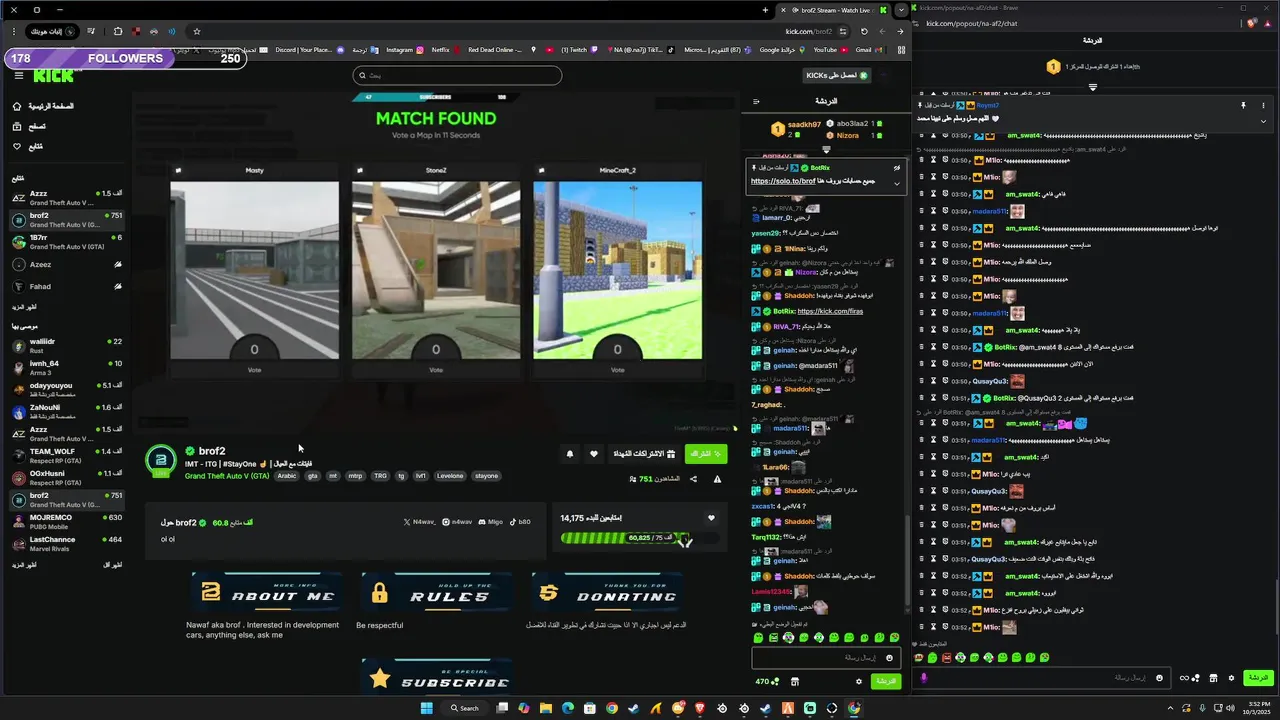1280x720 pixels.
Task: Click the embedded chat message input
Action: 827,657
